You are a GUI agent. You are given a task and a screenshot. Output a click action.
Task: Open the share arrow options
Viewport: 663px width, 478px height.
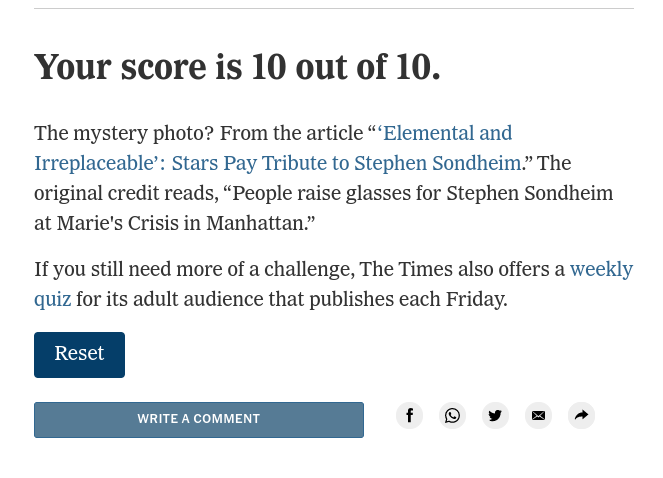(x=581, y=416)
